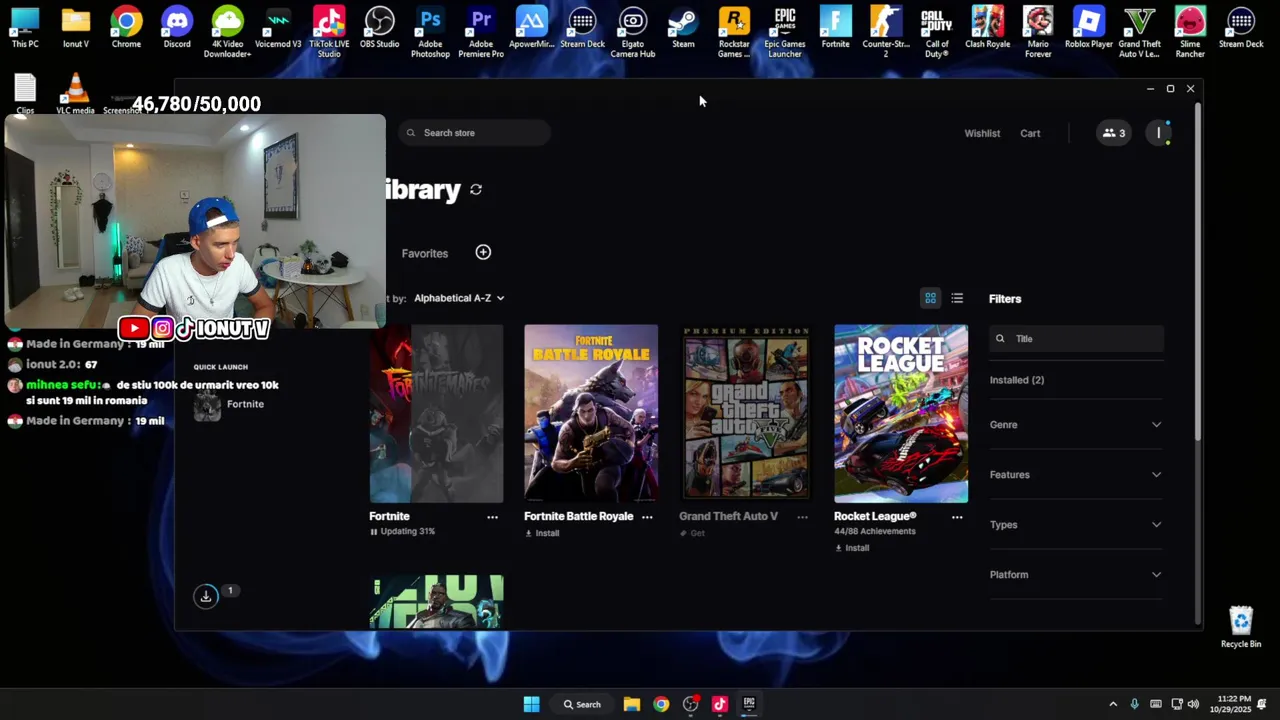Image resolution: width=1280 pixels, height=720 pixels.
Task: Open the Sort by Alphabetical A-Z dropdown
Action: (x=459, y=298)
